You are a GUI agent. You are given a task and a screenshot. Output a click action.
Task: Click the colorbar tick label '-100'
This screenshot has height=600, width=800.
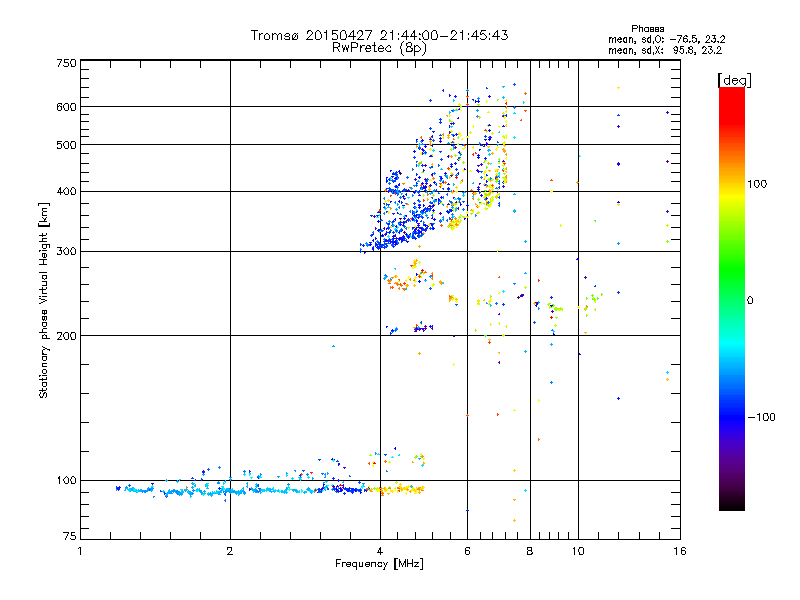pos(761,417)
